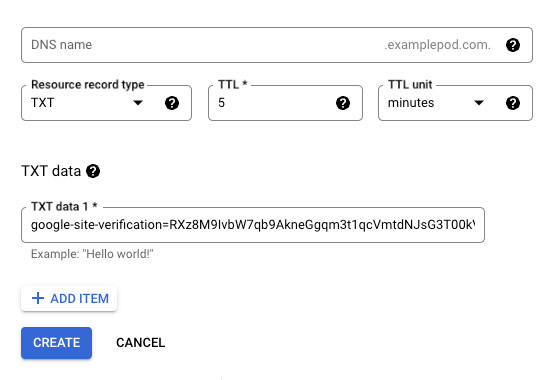Click the .examplepod.com. domain suffix
Image resolution: width=559 pixels, height=380 pixels.
(x=437, y=45)
